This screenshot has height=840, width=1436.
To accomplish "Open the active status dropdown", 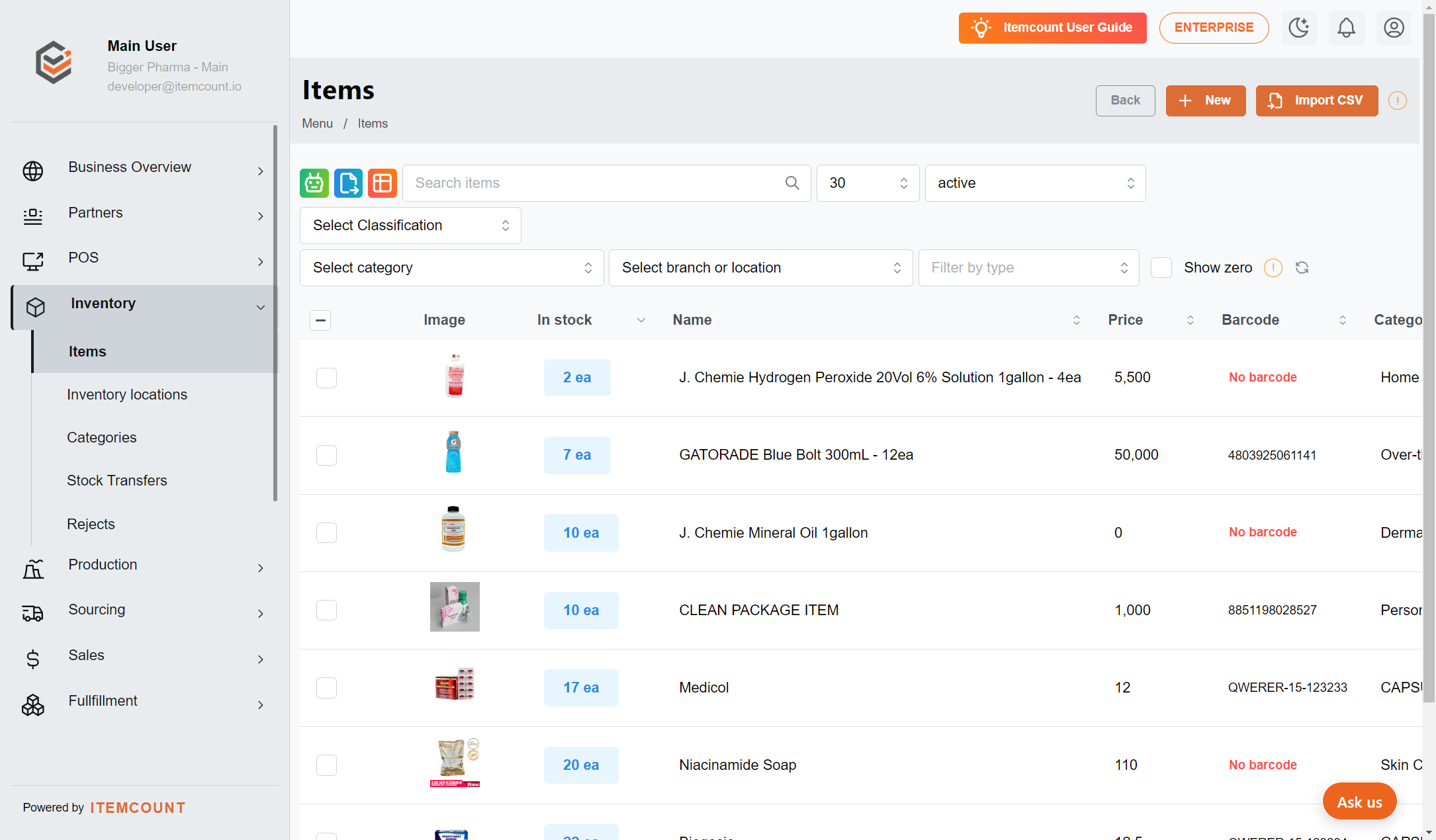I will pos(1035,183).
